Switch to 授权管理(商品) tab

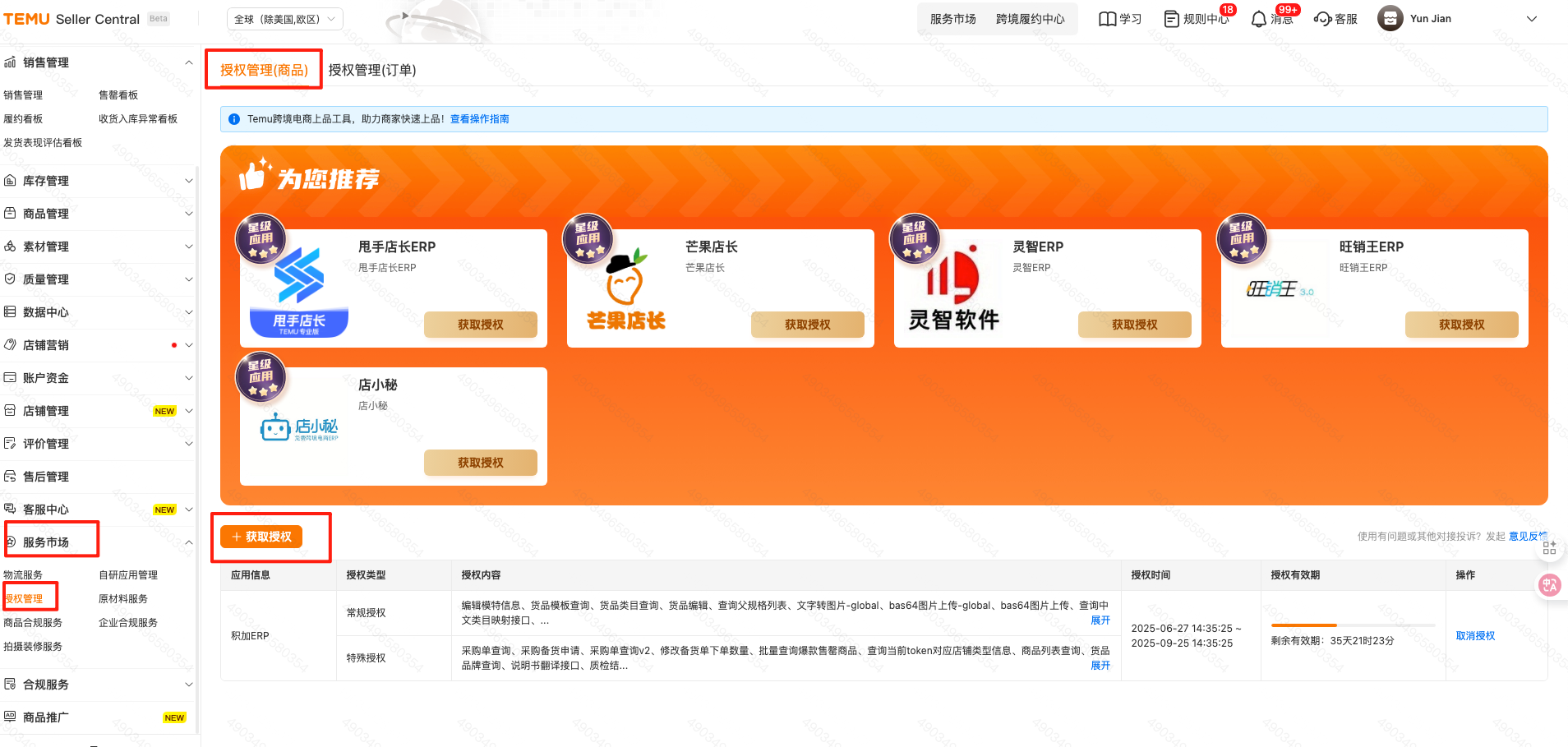[x=264, y=70]
